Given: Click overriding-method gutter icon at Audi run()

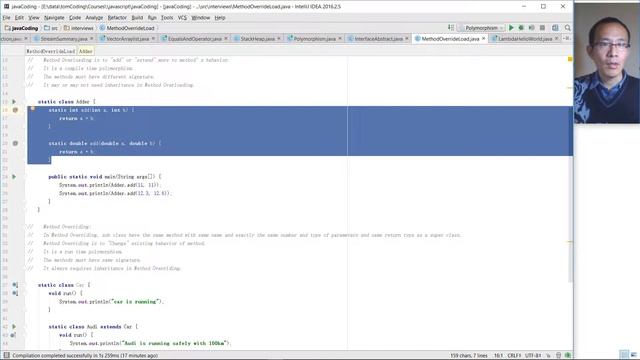Looking at the screenshot, I should coord(13,335).
